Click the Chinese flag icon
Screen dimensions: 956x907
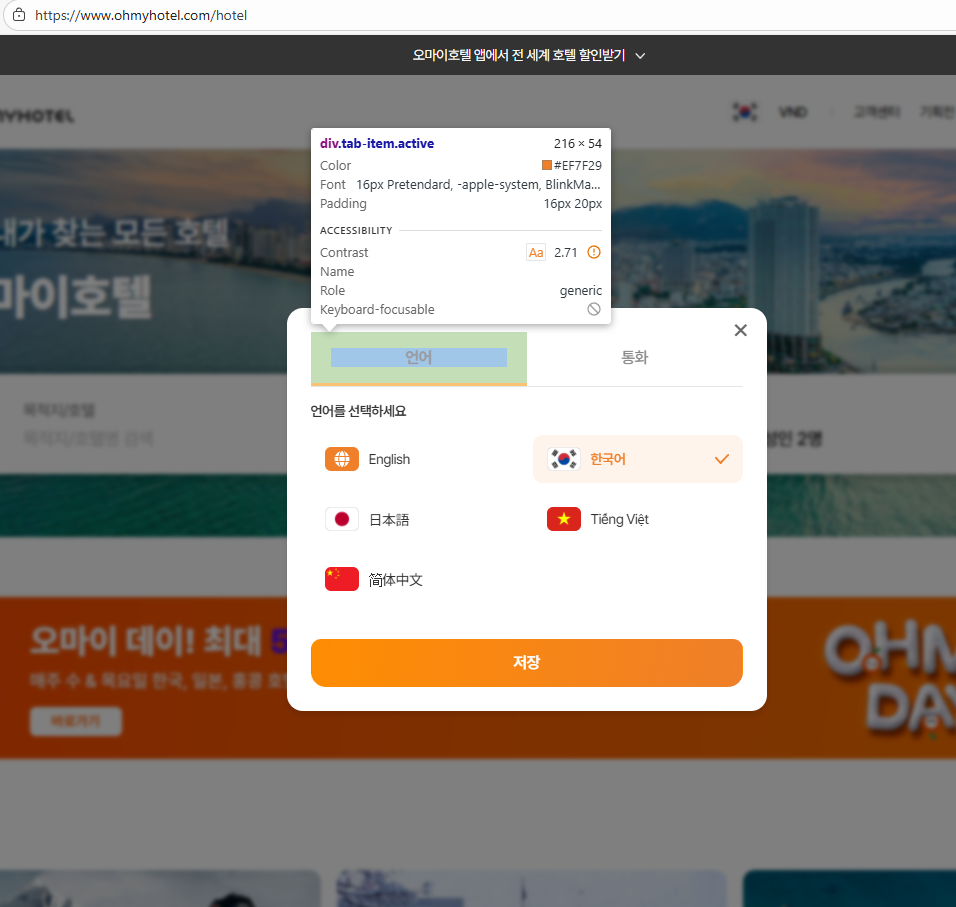pos(342,579)
